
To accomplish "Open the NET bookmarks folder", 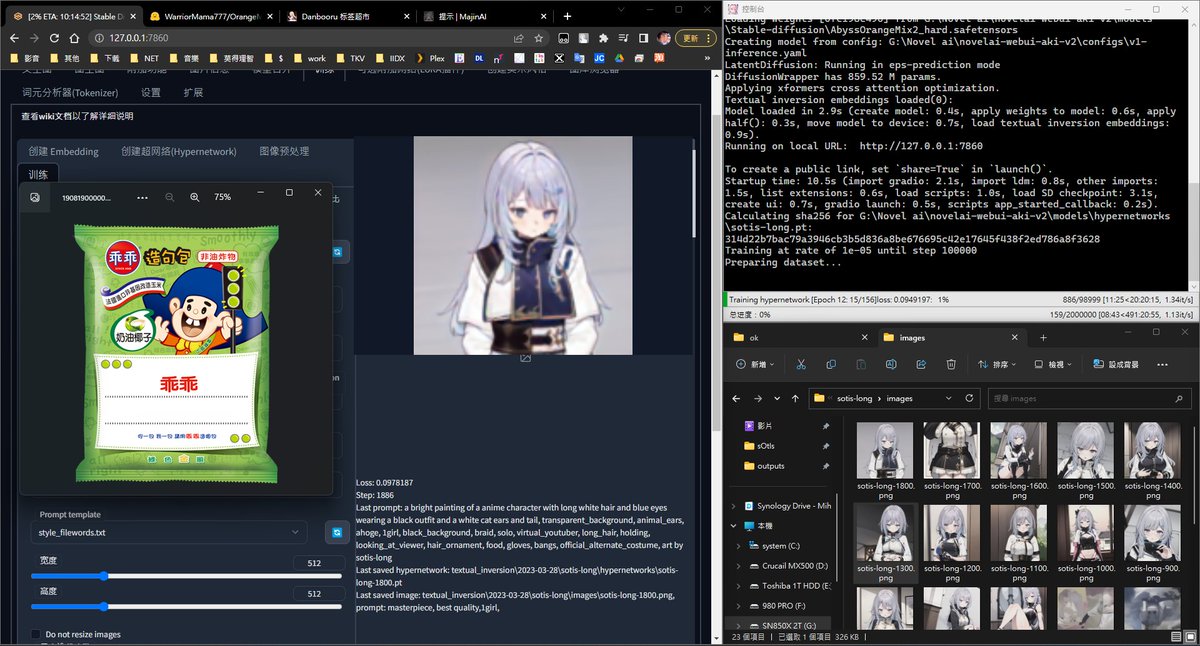I will (x=145, y=58).
